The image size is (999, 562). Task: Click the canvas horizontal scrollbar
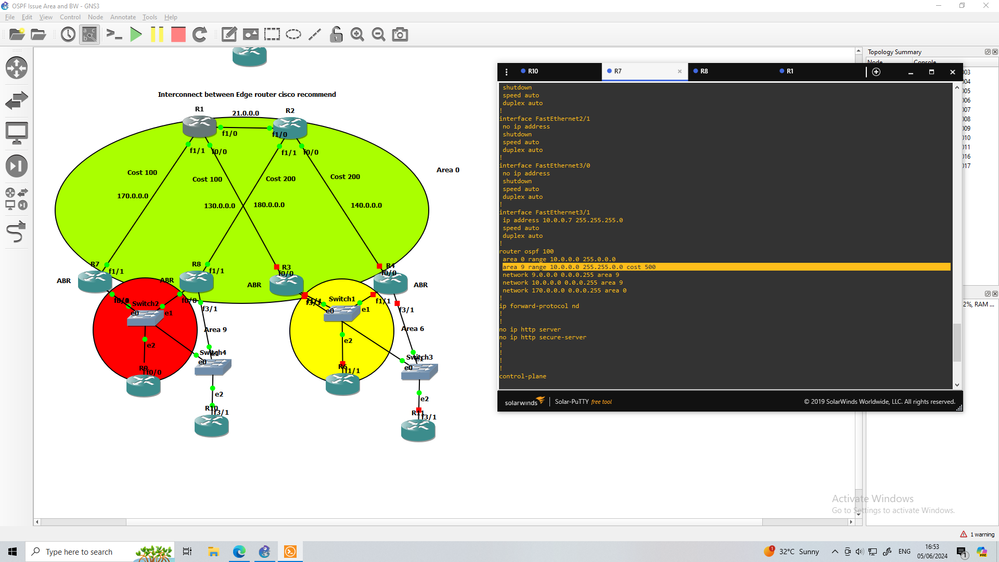tap(443, 522)
